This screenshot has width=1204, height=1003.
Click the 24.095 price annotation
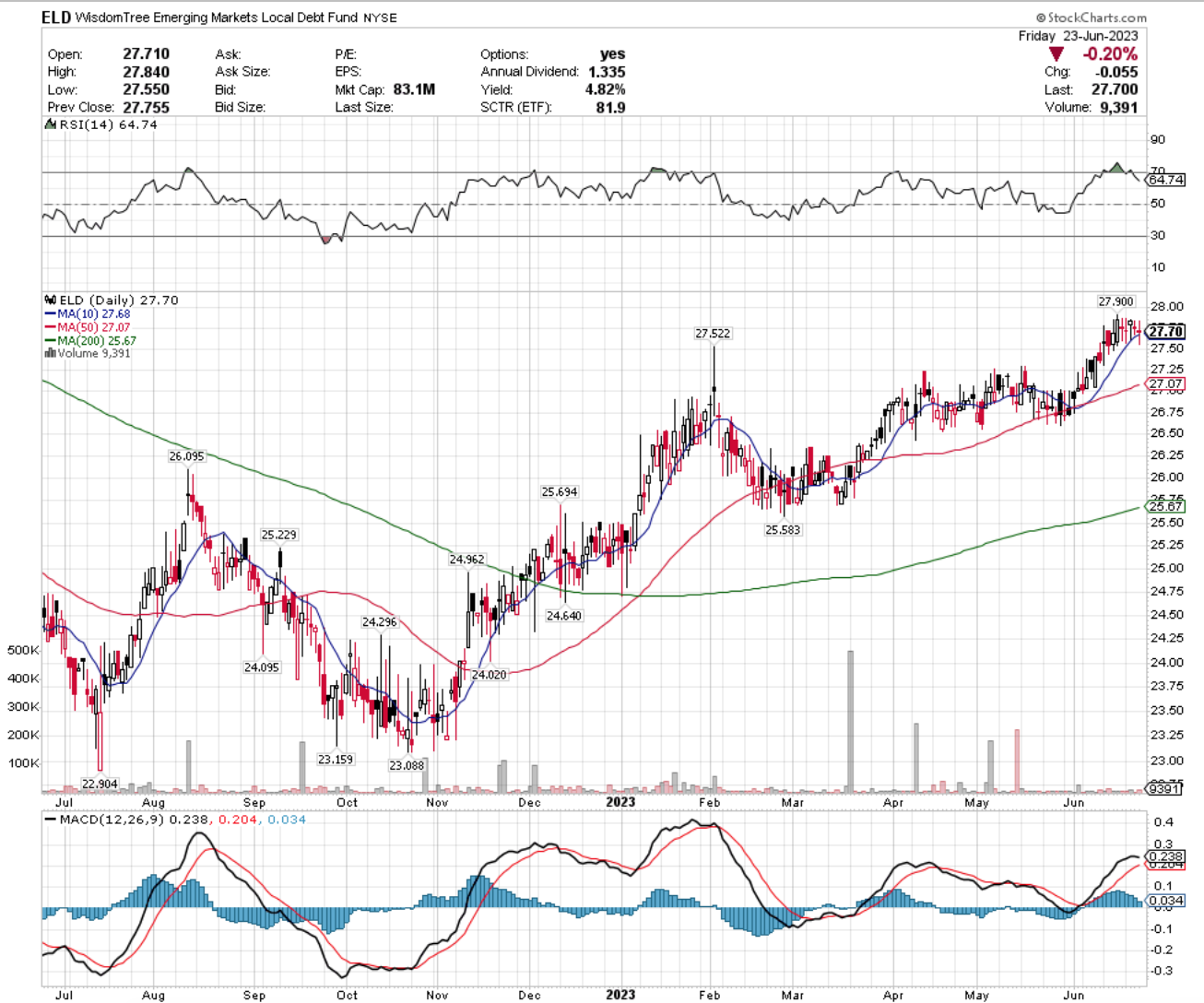tap(261, 667)
